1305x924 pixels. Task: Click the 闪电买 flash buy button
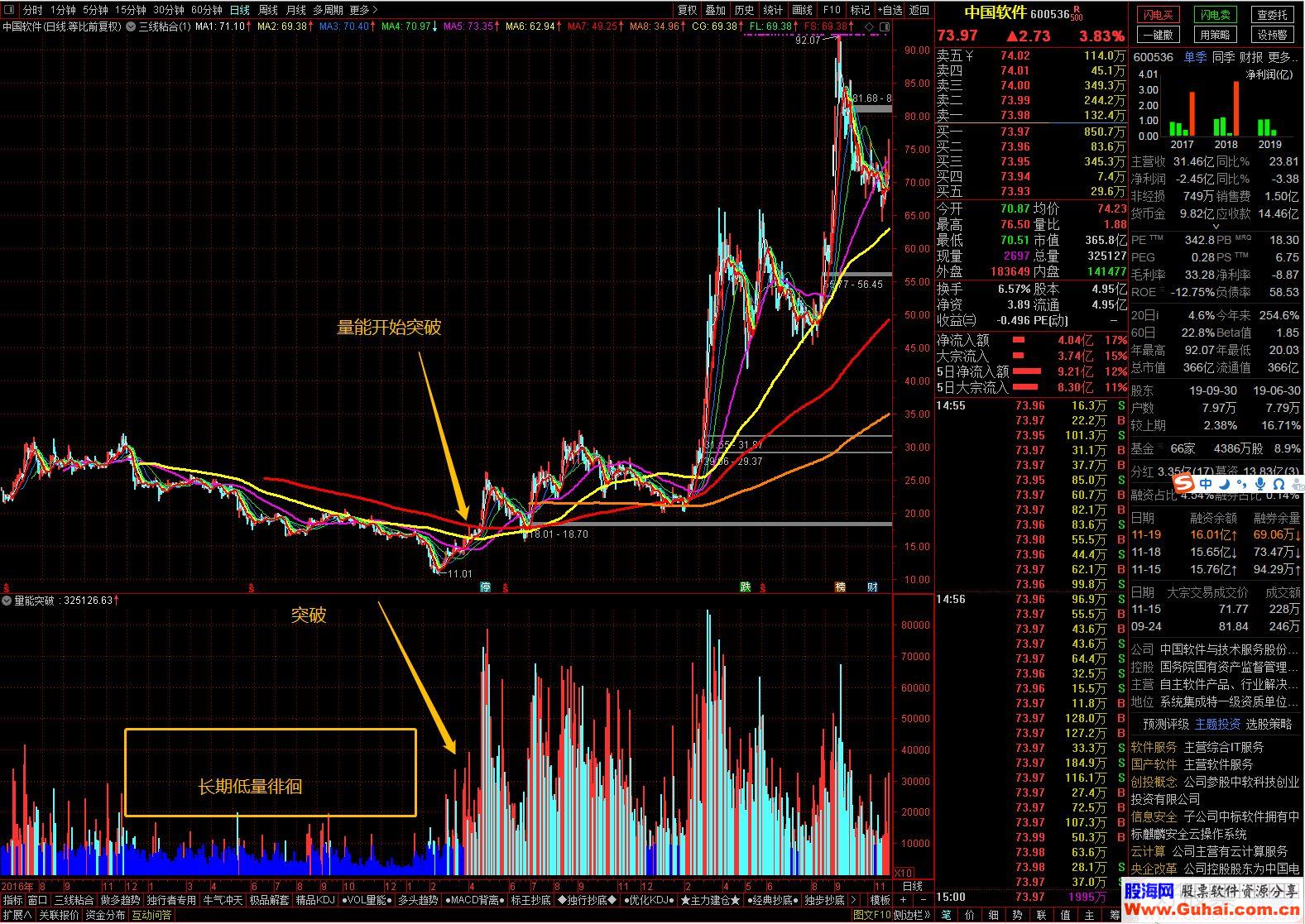point(1159,15)
